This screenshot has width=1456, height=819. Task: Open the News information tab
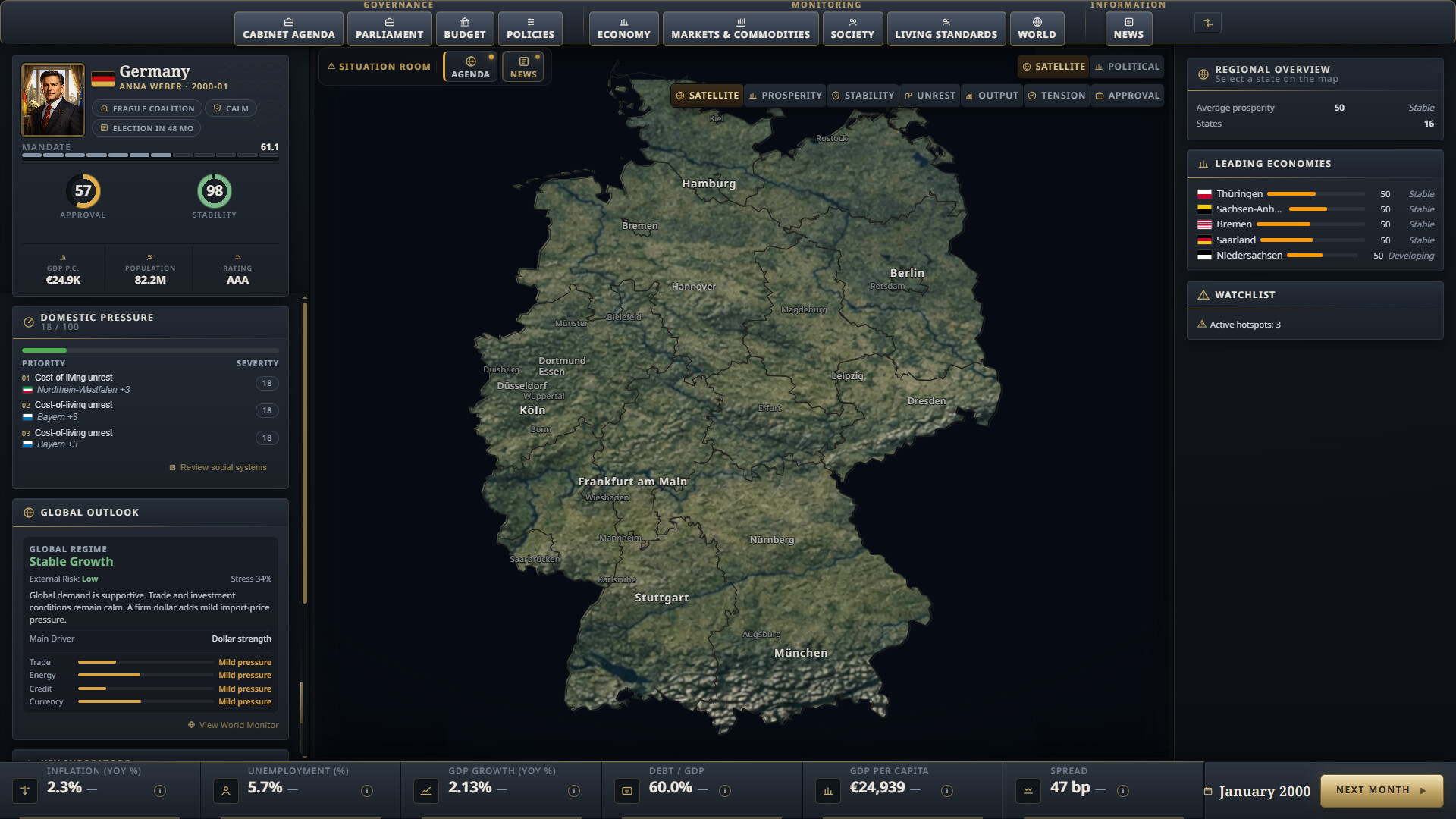click(1128, 29)
